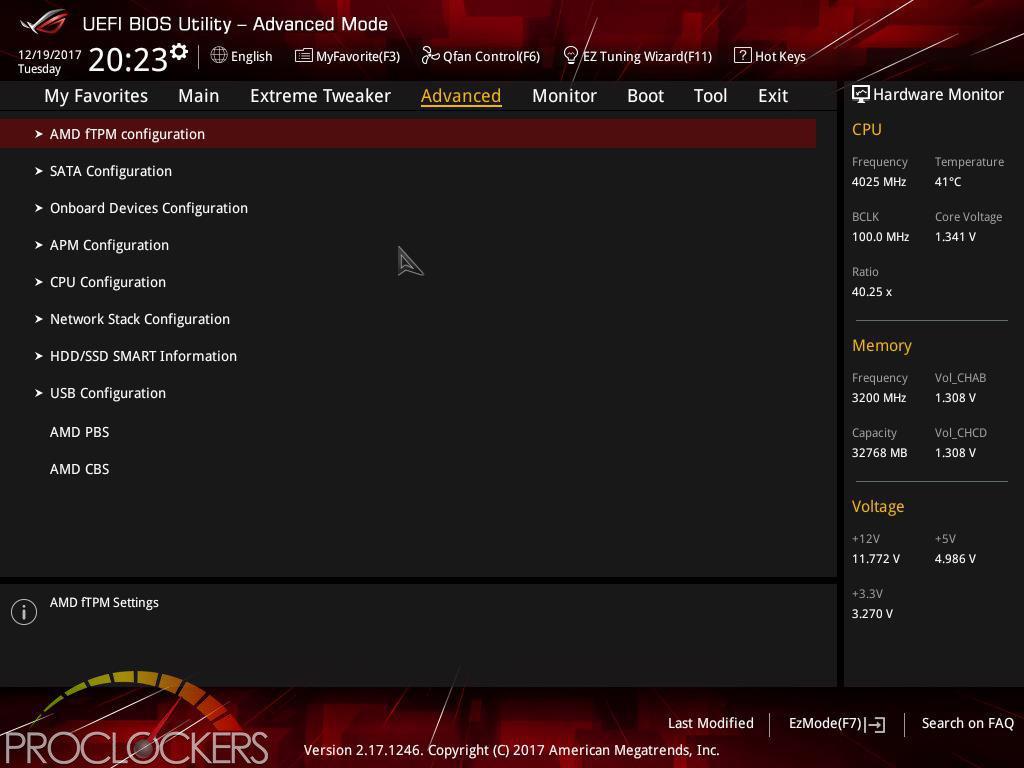This screenshot has height=768, width=1024.
Task: Open MyFavorite via its list icon
Action: [x=303, y=56]
